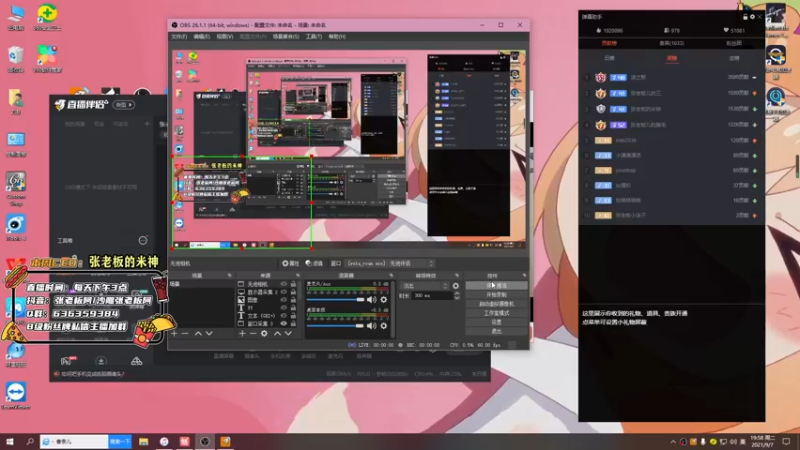The height and width of the screenshot is (450, 800).
Task: Move scene up in Scenes panel
Action: tap(198, 334)
